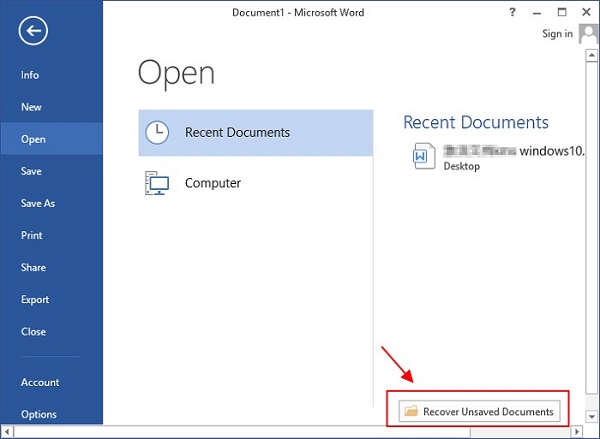The image size is (600, 439).
Task: Open Word Options
Action: click(39, 414)
